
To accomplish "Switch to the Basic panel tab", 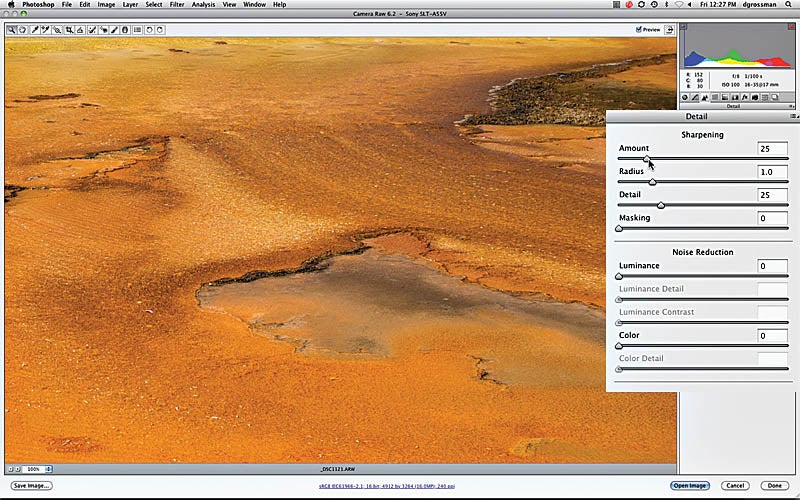I will pos(685,97).
